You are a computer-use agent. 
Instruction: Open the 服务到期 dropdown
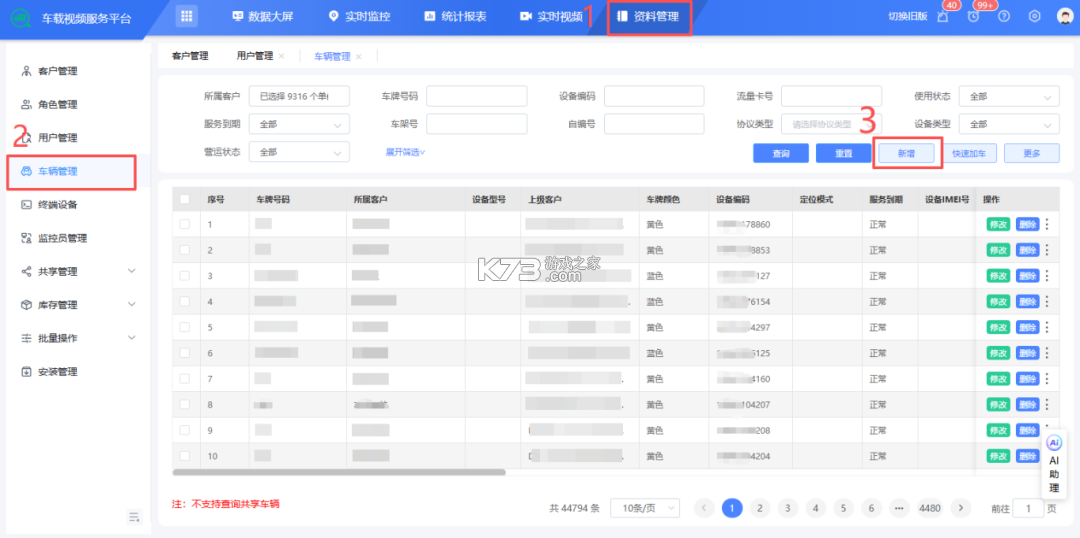pos(299,125)
